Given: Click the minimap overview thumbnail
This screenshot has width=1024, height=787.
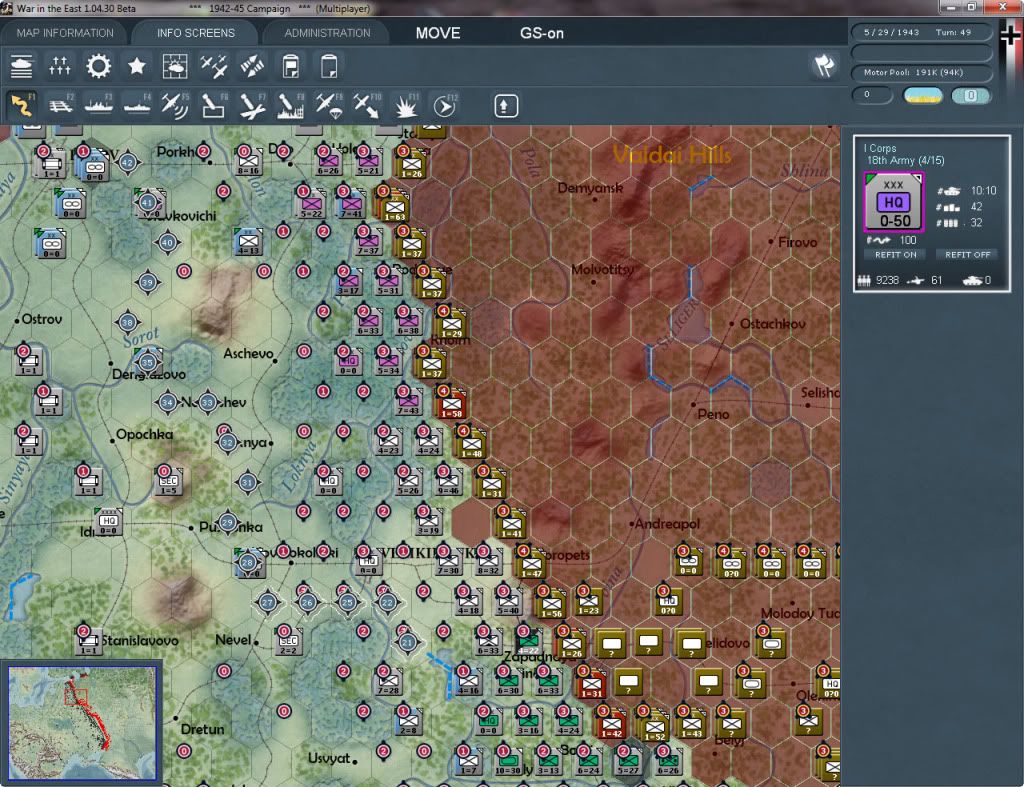Looking at the screenshot, I should (x=82, y=722).
